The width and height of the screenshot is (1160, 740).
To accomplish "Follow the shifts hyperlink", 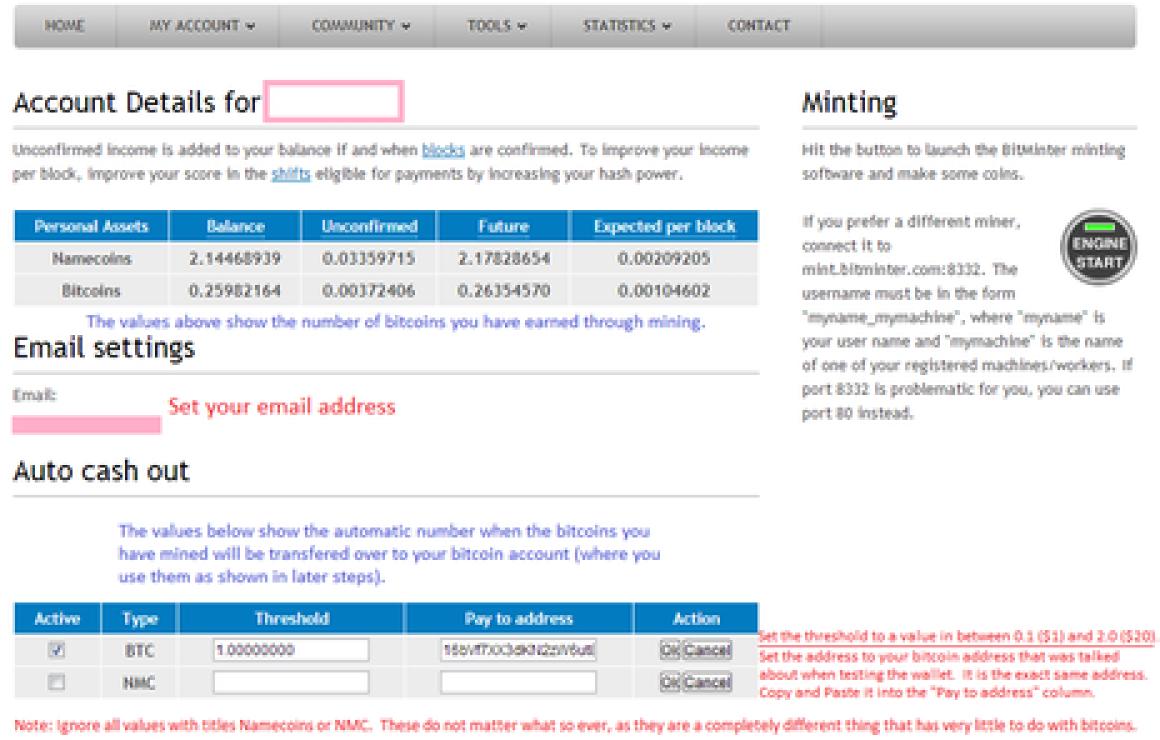I will point(291,175).
